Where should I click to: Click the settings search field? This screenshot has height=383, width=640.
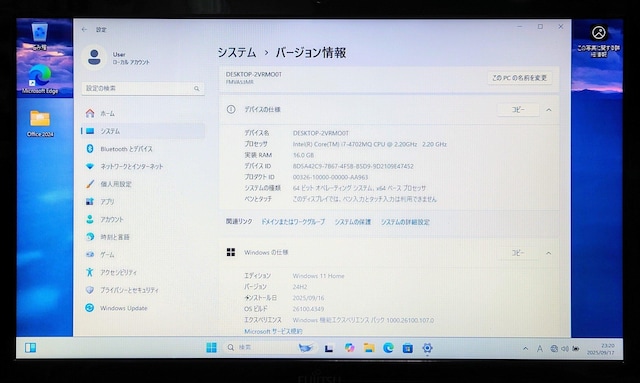(x=143, y=88)
